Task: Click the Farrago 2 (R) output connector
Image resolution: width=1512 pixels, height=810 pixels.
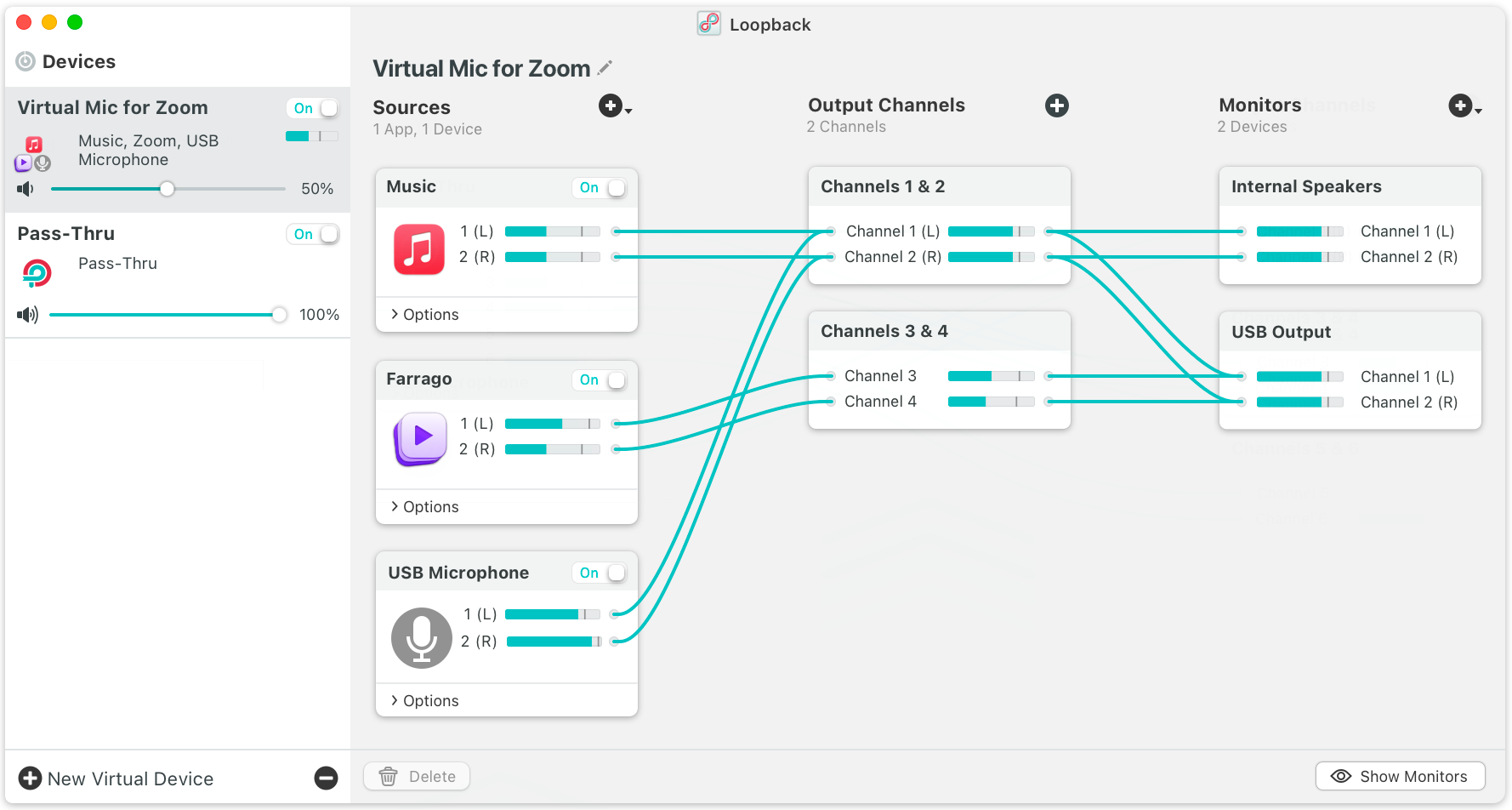Action: (x=616, y=449)
